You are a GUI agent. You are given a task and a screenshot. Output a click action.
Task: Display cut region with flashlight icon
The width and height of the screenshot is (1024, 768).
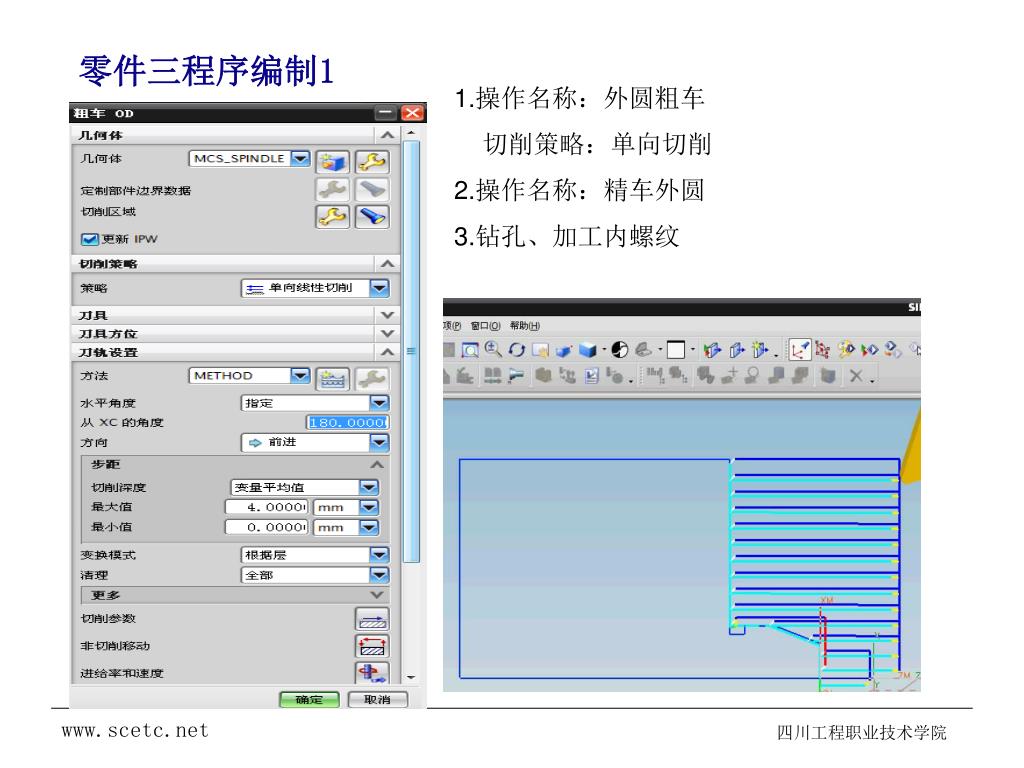372,216
